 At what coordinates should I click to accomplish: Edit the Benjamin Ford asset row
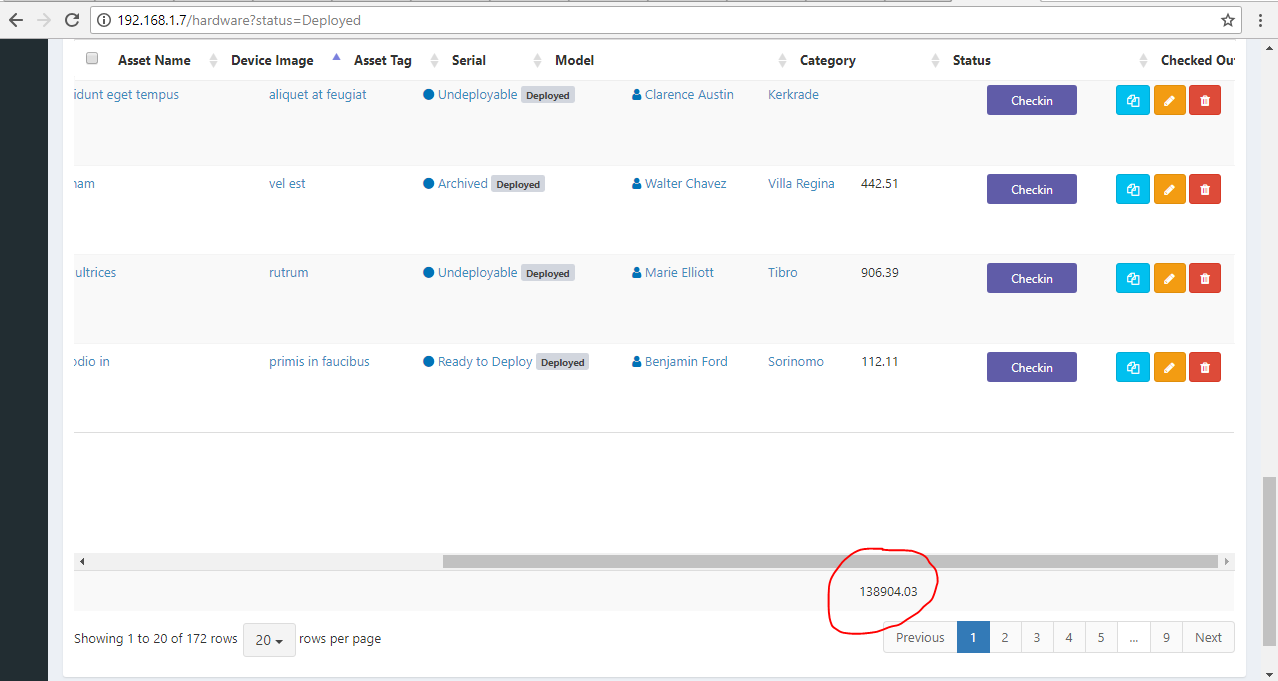coord(1169,367)
